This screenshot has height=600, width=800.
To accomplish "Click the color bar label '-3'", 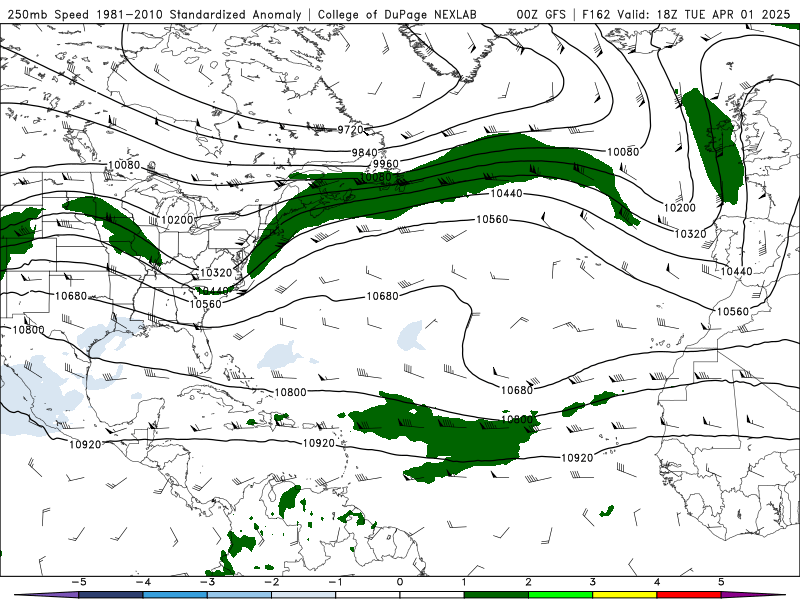I will coord(207,582).
